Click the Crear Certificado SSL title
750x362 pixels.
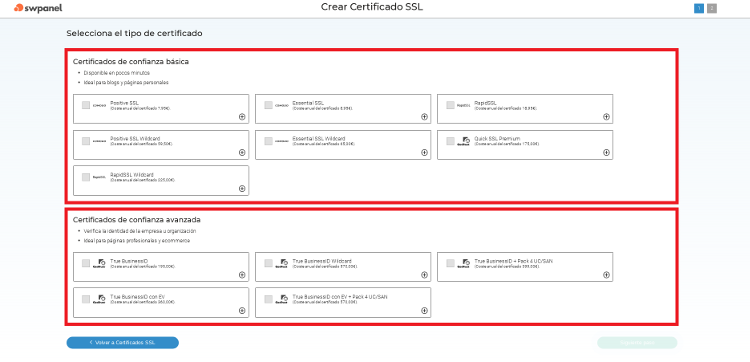tap(372, 7)
